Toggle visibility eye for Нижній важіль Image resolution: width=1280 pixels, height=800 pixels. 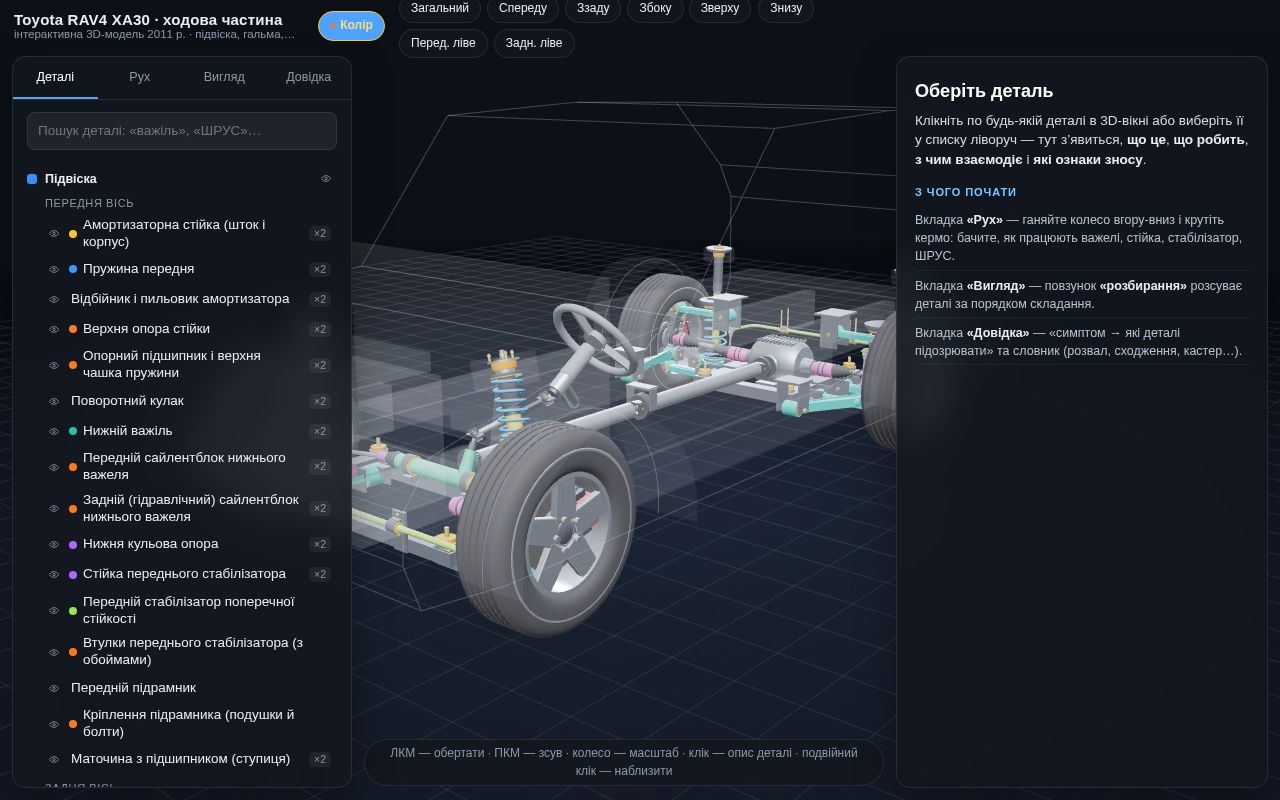(x=54, y=431)
